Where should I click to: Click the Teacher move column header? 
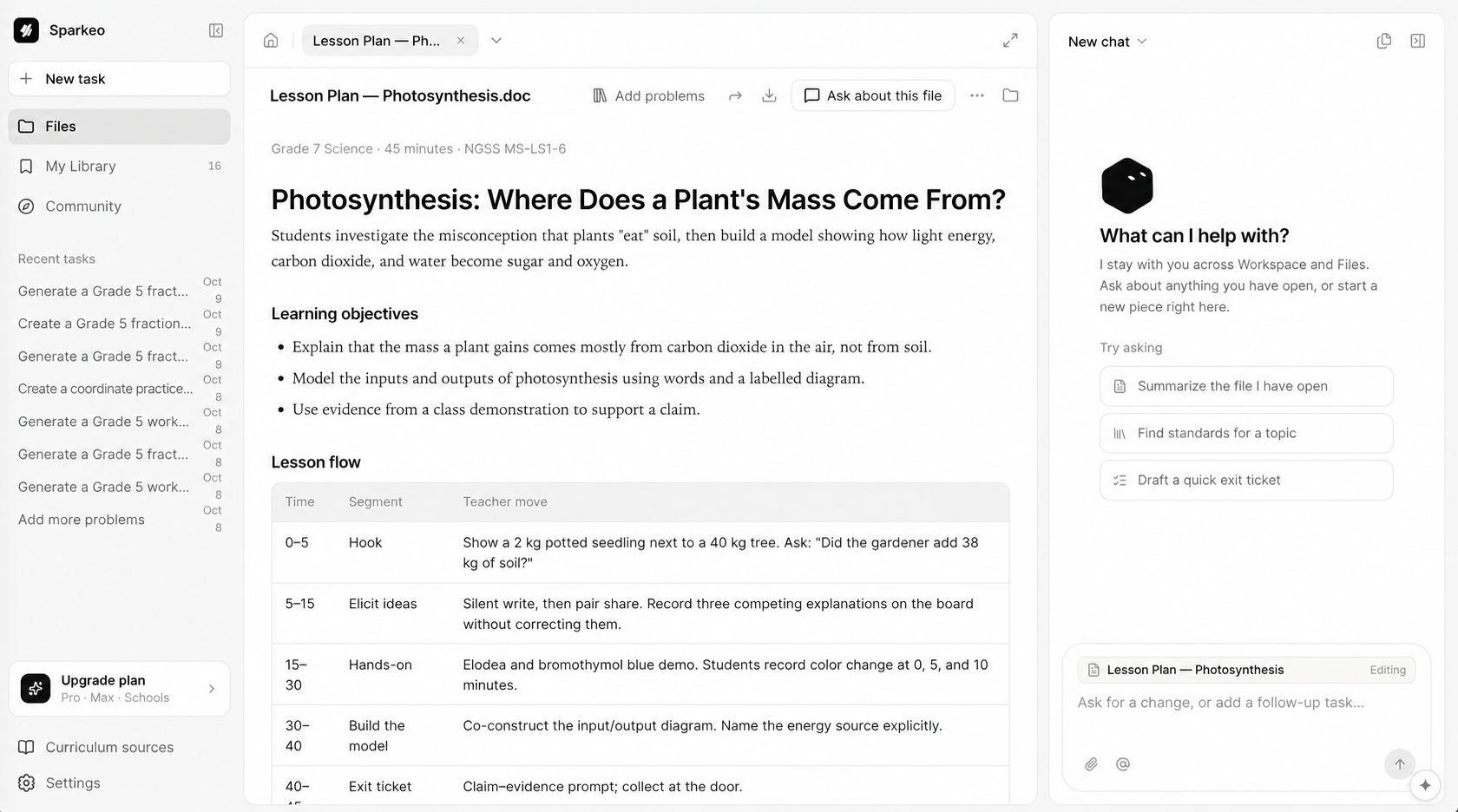pyautogui.click(x=505, y=501)
